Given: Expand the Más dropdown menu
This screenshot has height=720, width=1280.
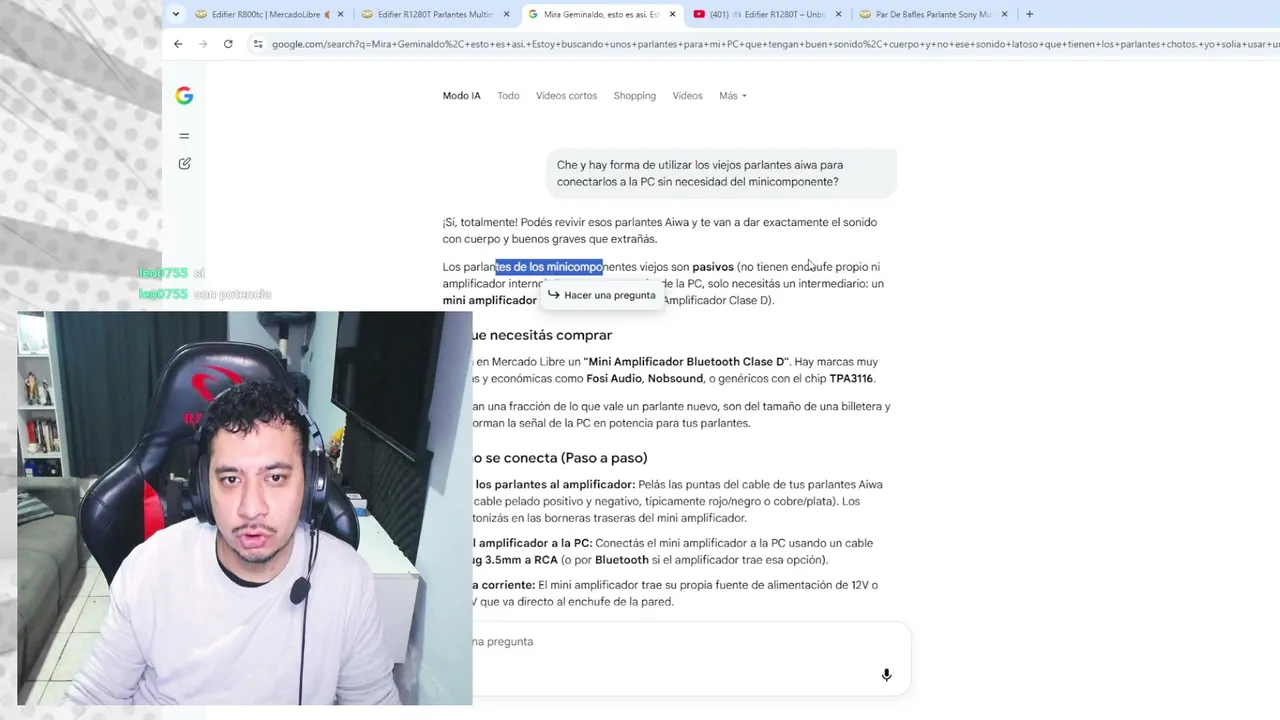Looking at the screenshot, I should [733, 96].
